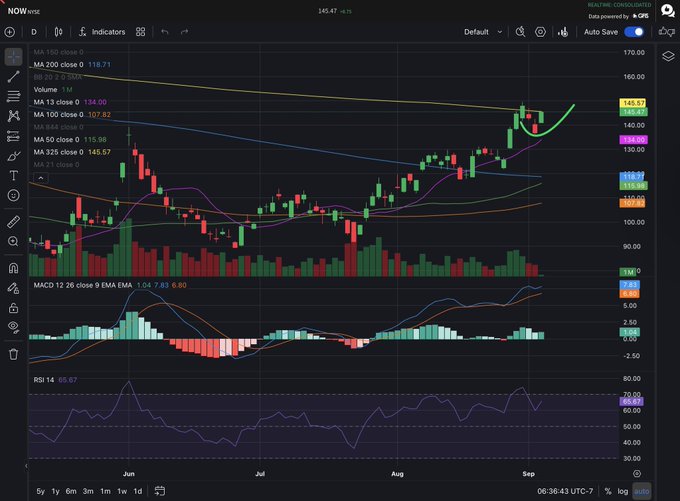Viewport: 680px width, 501px height.
Task: Toggle stay in drawing mode pencil-lock
Action: (x=13, y=288)
